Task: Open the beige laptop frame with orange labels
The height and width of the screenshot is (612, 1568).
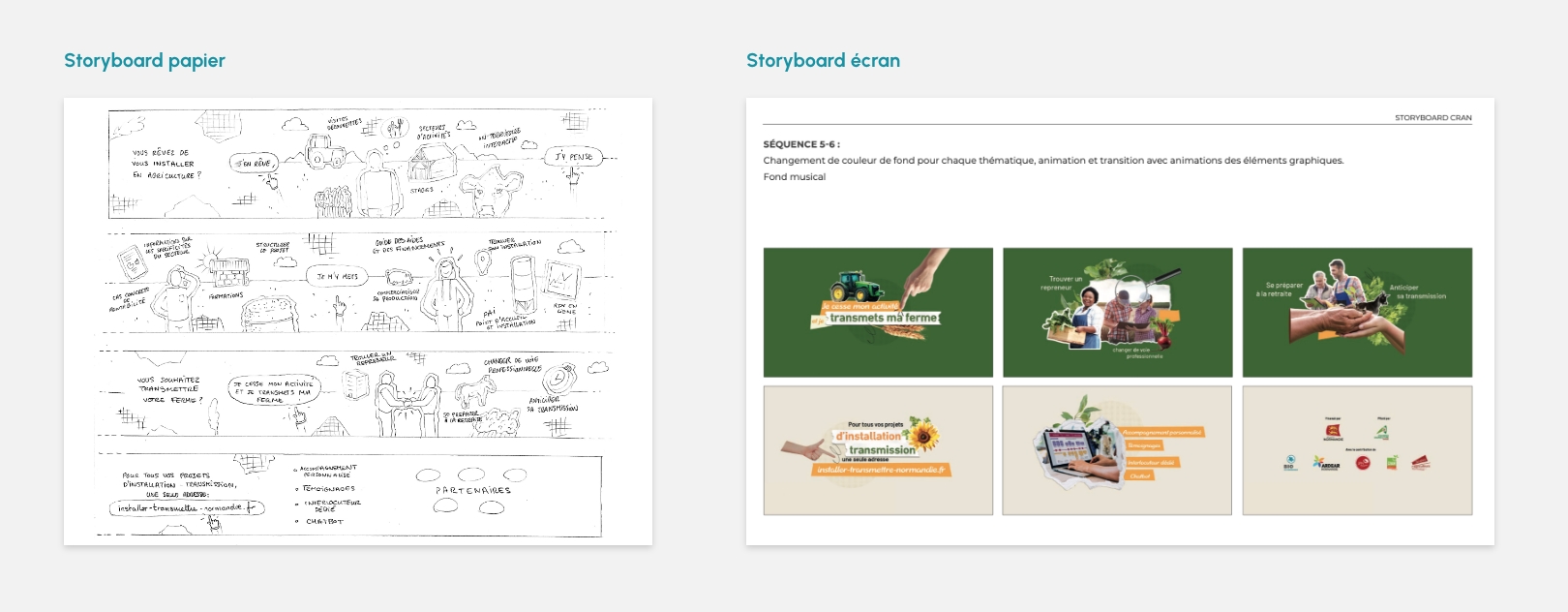Action: click(1118, 450)
